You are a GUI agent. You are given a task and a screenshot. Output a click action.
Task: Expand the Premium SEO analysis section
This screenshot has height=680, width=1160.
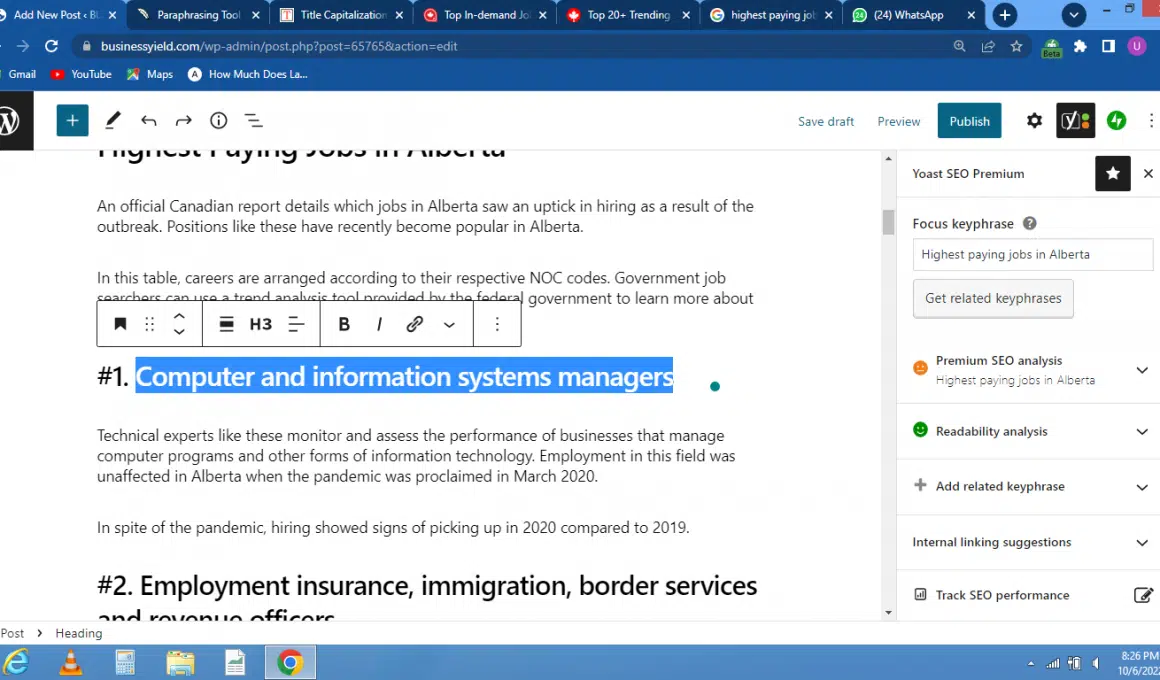point(1142,370)
